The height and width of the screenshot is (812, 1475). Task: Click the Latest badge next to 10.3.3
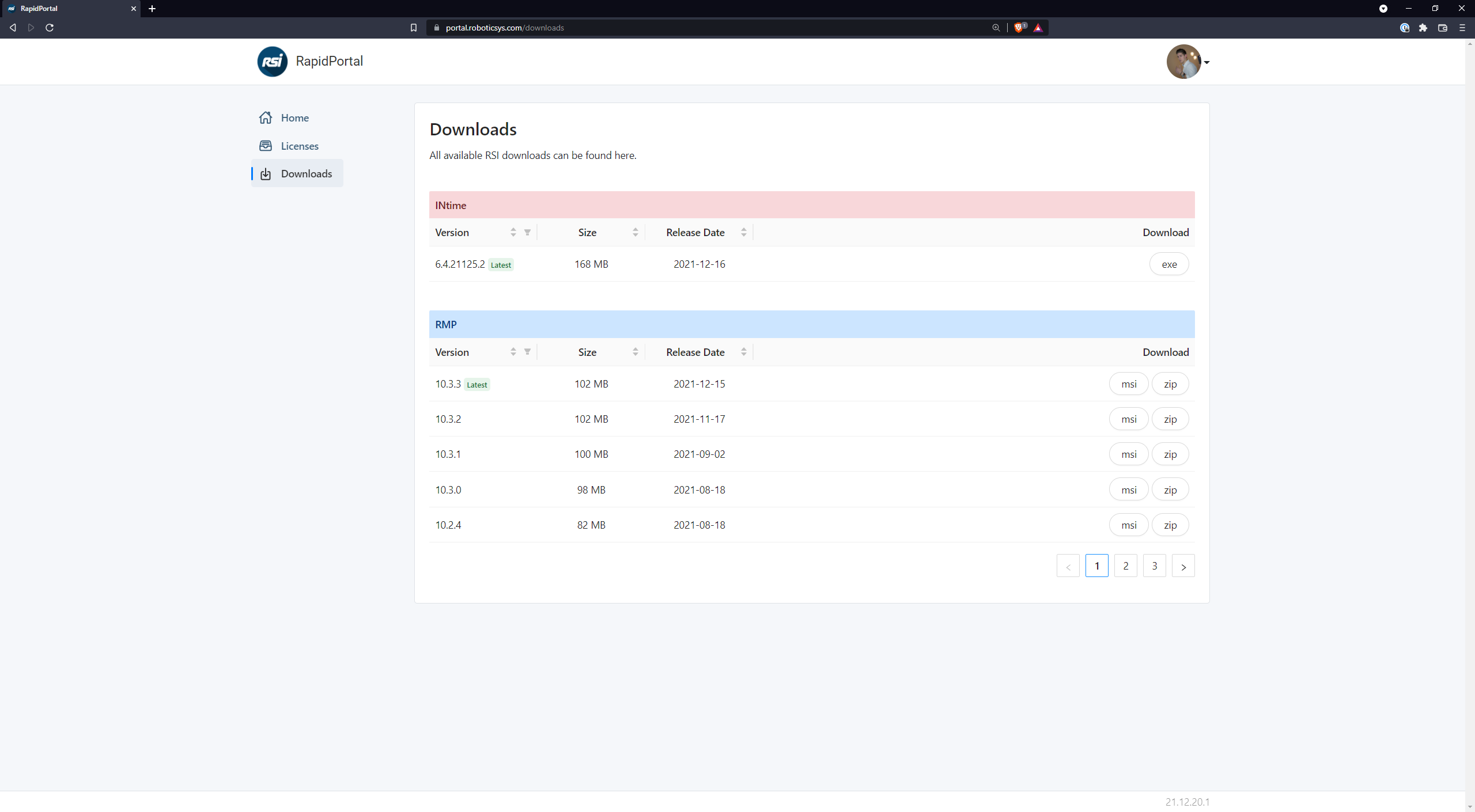[477, 385]
